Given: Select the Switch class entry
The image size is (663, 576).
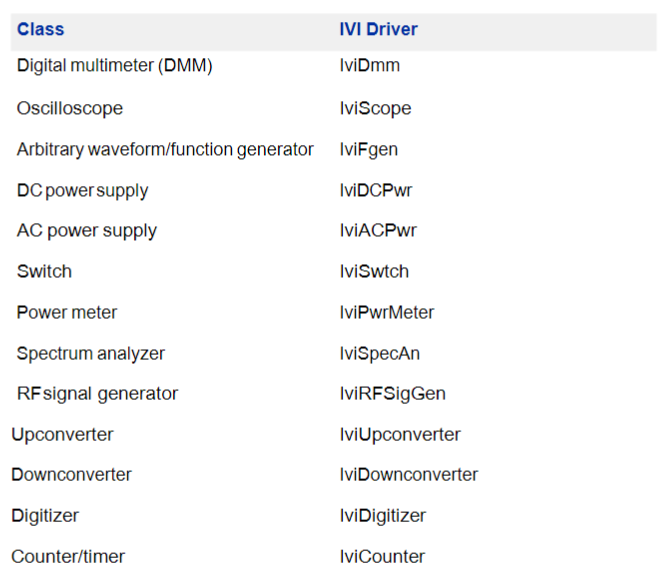Looking at the screenshot, I should [44, 272].
